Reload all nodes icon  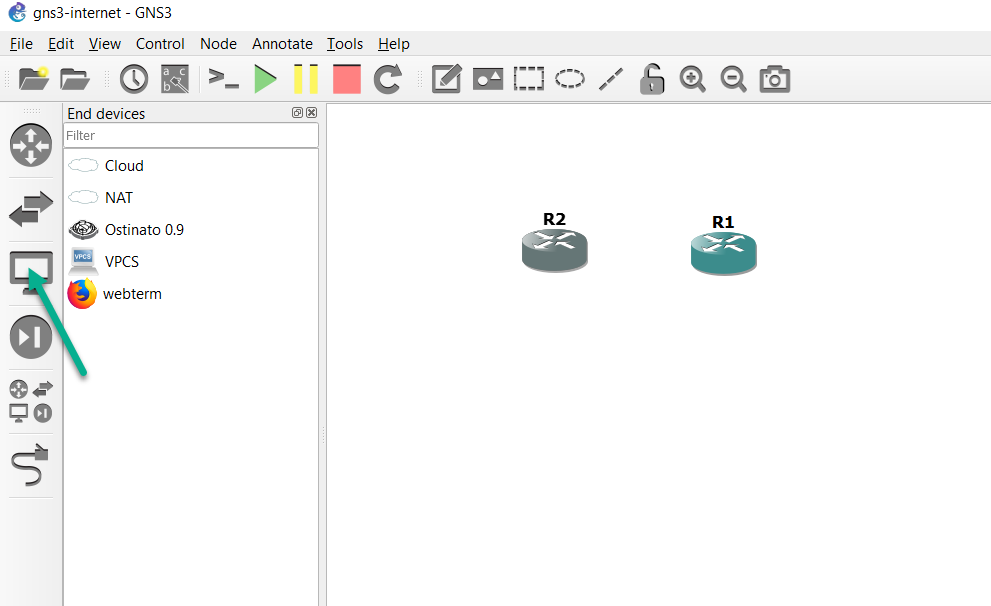[x=387, y=79]
